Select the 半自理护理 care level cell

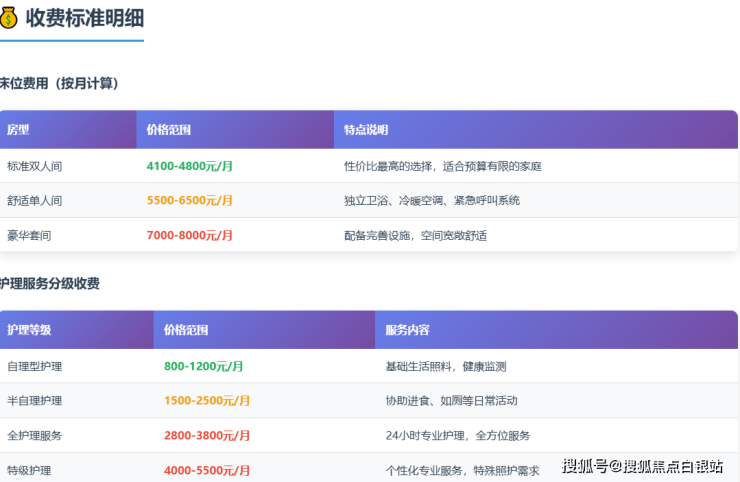tap(34, 400)
